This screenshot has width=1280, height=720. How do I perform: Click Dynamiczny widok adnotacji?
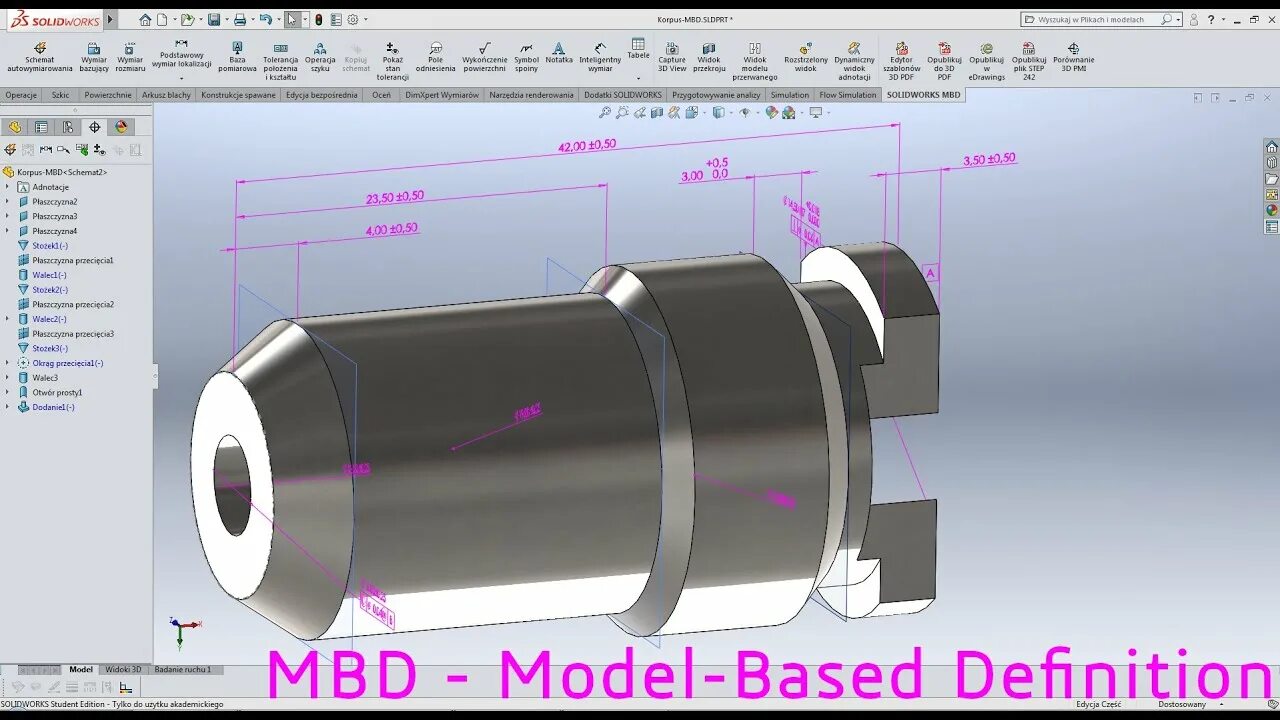click(854, 61)
